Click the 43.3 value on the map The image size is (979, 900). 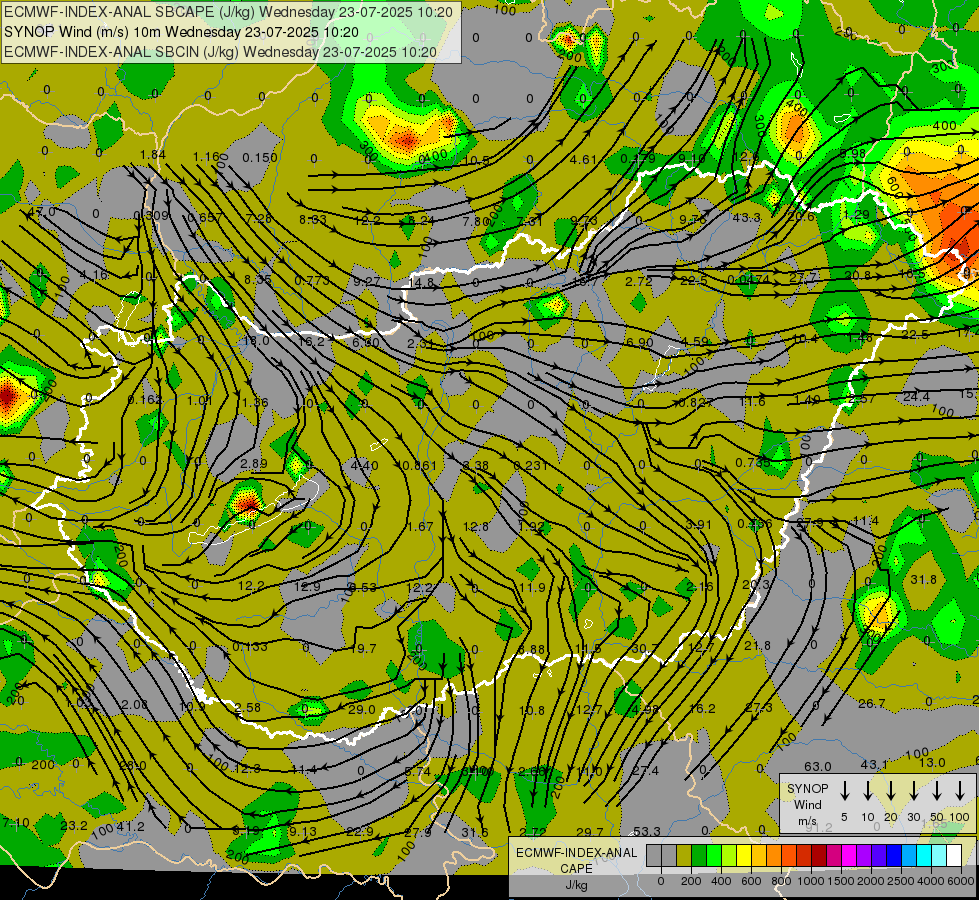pyautogui.click(x=746, y=217)
